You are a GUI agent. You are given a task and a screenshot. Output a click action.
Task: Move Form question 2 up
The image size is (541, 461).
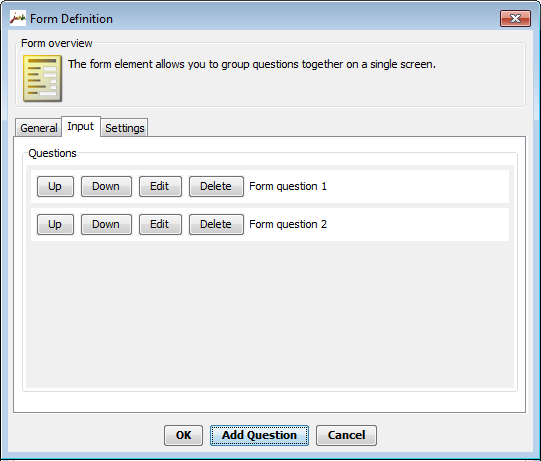tap(55, 224)
